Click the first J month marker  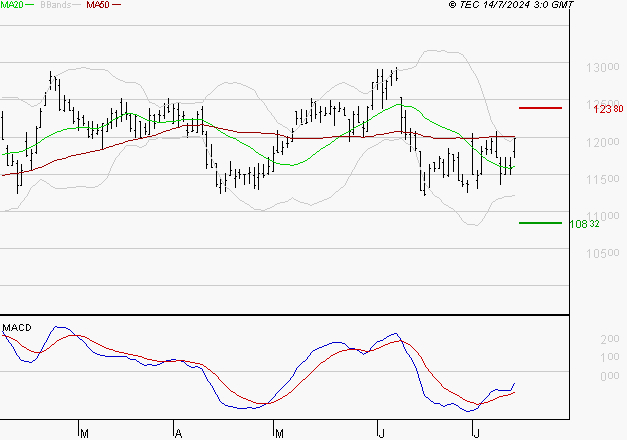(381, 433)
